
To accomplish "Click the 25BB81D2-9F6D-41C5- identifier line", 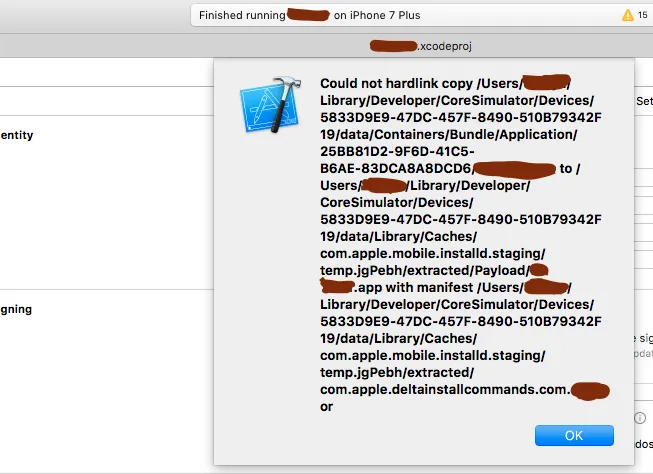I will click(x=397, y=151).
